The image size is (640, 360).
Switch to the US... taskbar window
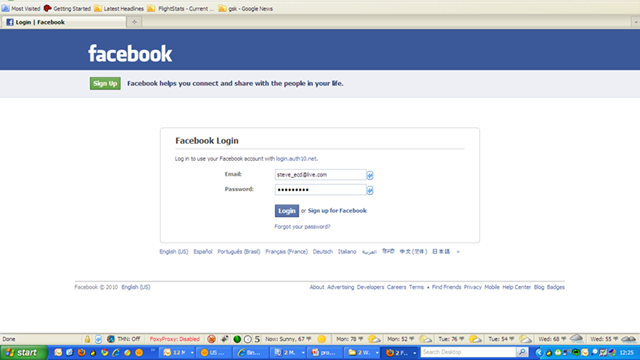click(x=215, y=352)
